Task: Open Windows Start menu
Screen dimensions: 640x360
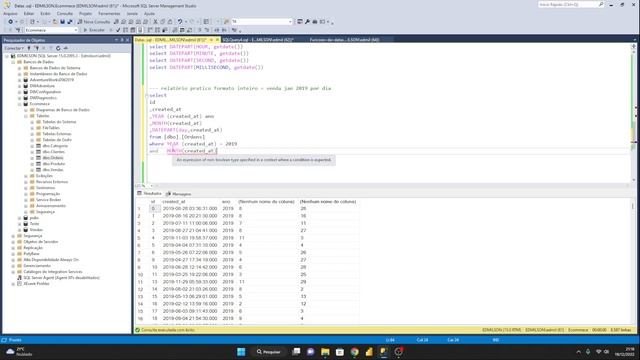Action: (x=241, y=352)
